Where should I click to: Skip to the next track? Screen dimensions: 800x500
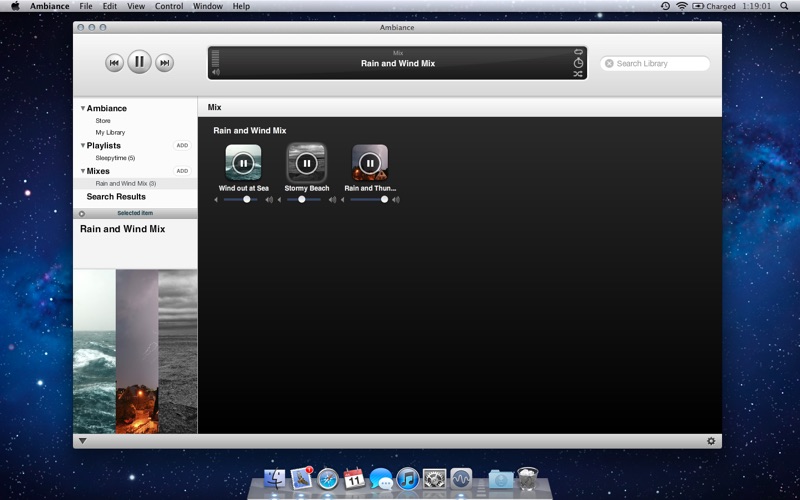coord(165,63)
